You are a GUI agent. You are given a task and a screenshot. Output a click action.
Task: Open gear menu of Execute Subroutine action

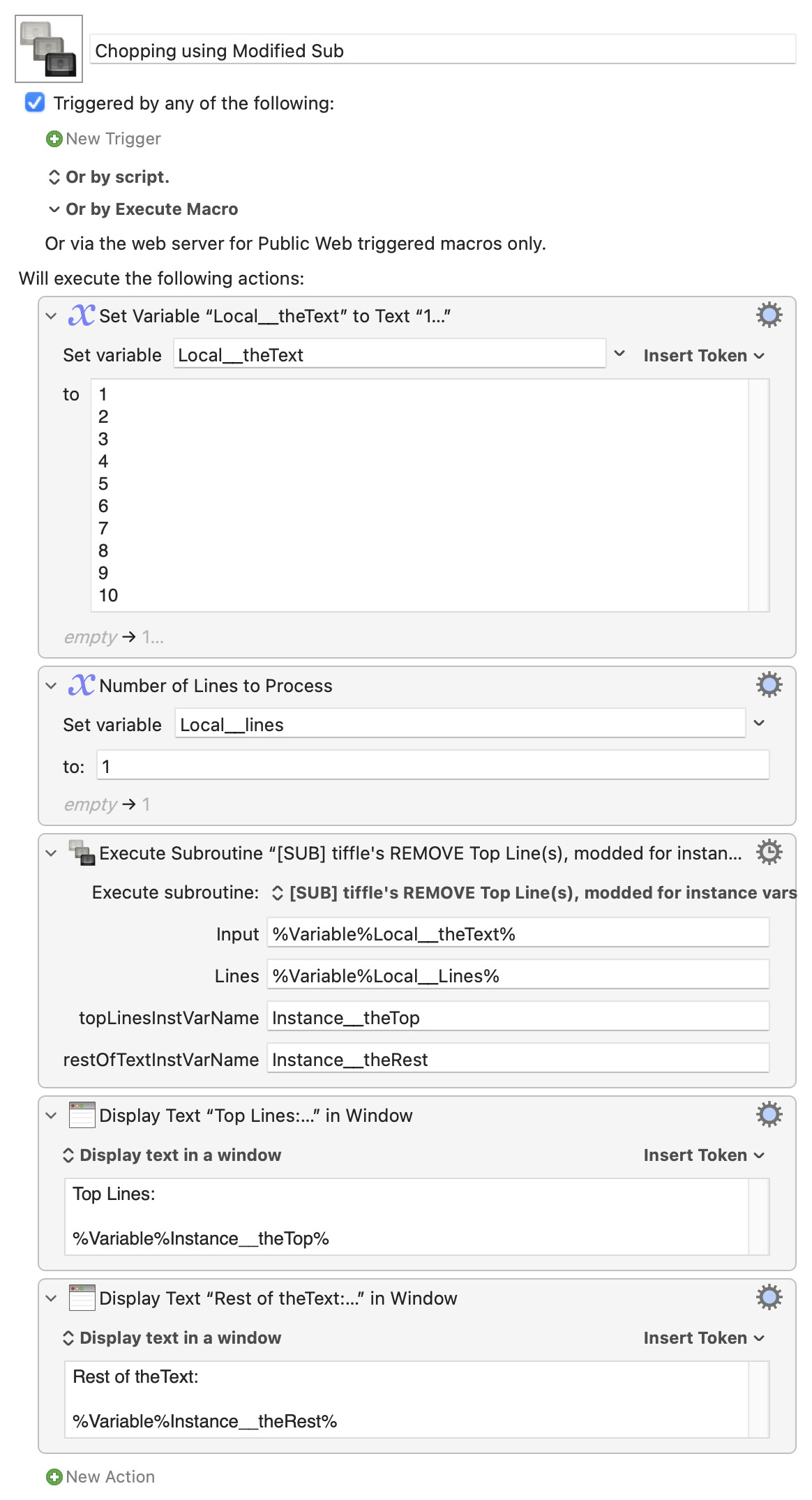[x=769, y=853]
